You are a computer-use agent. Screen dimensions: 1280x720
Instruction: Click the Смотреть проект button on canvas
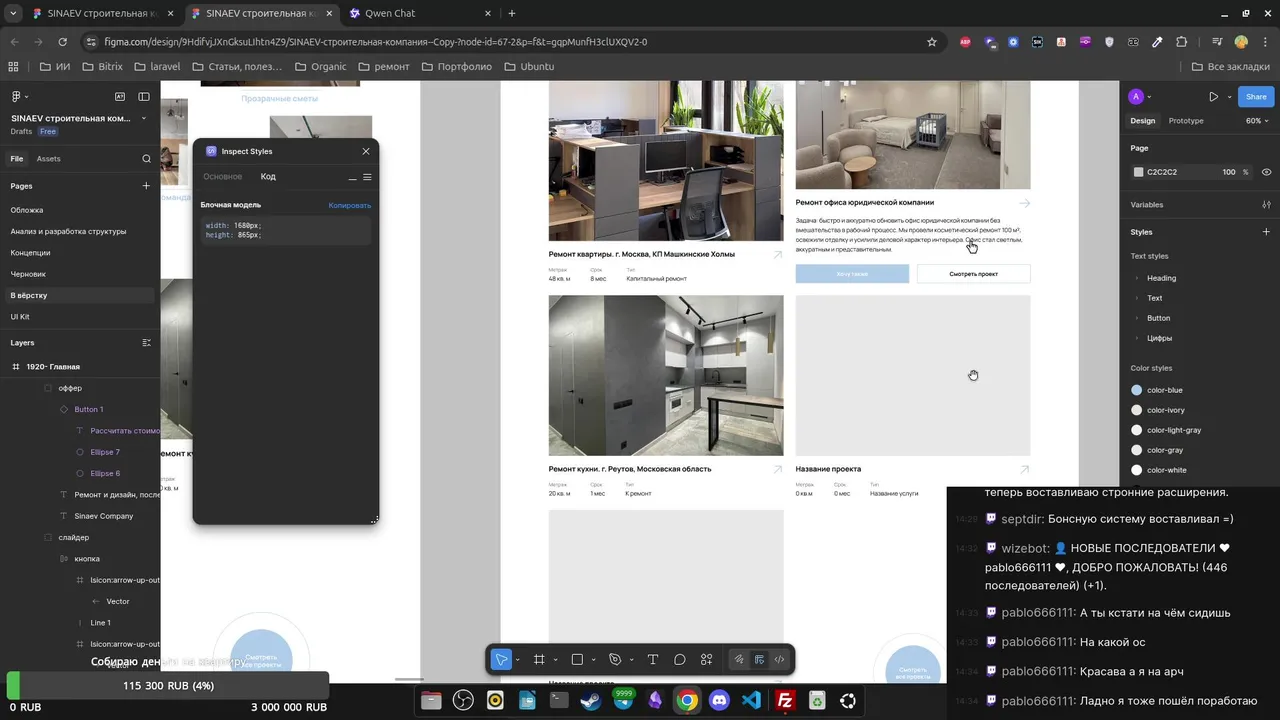(x=973, y=274)
